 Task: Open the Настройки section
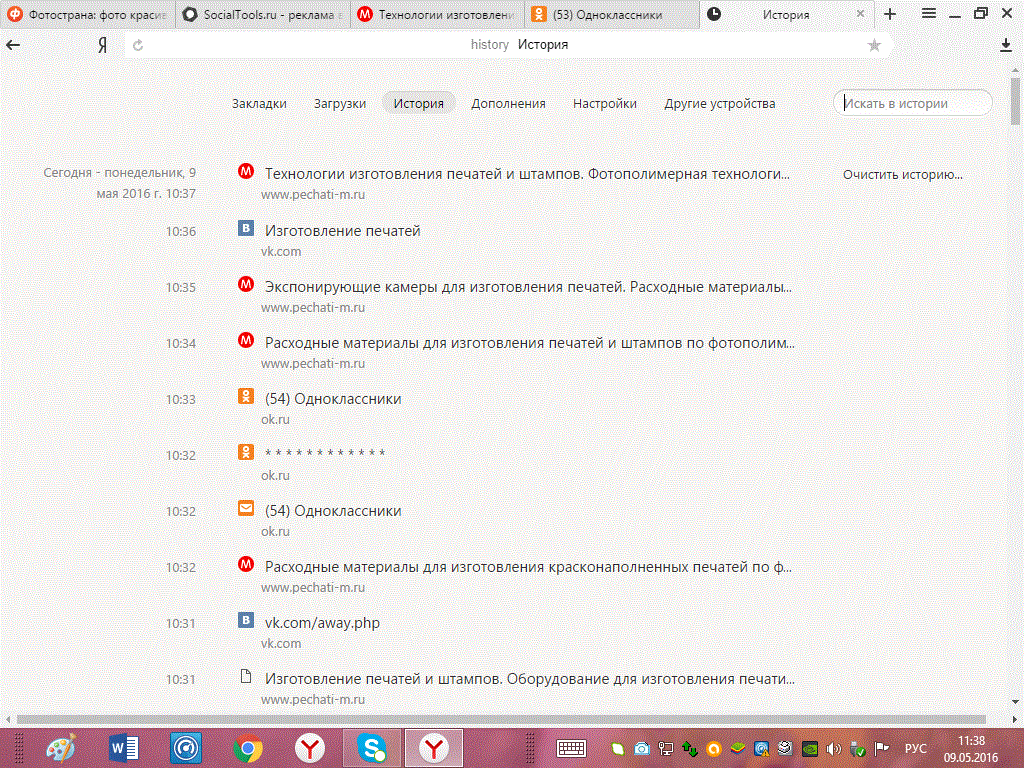[x=604, y=103]
